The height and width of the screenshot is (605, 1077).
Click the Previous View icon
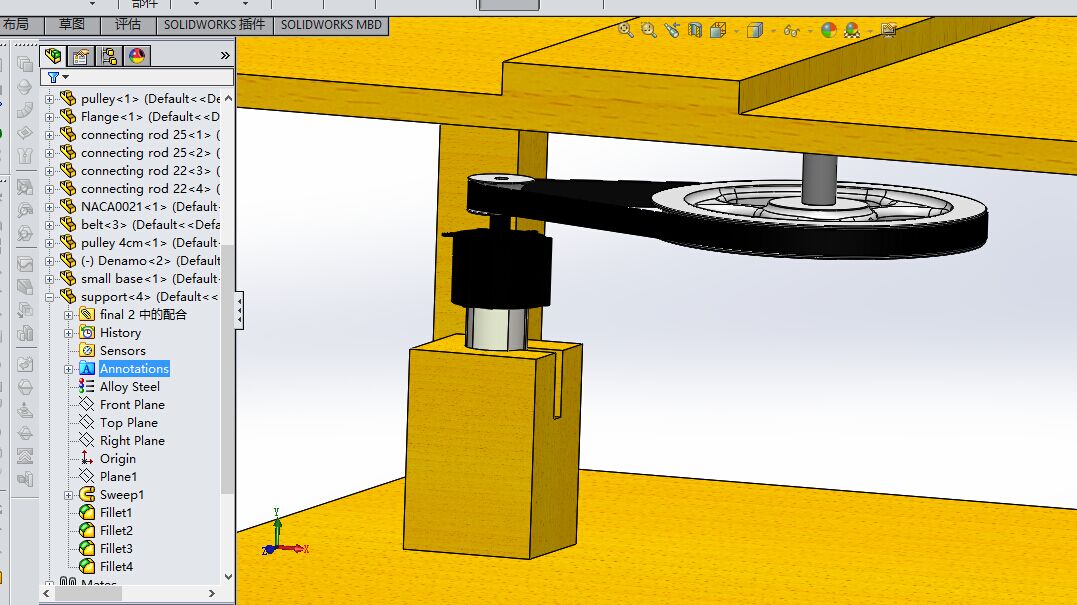tap(672, 30)
